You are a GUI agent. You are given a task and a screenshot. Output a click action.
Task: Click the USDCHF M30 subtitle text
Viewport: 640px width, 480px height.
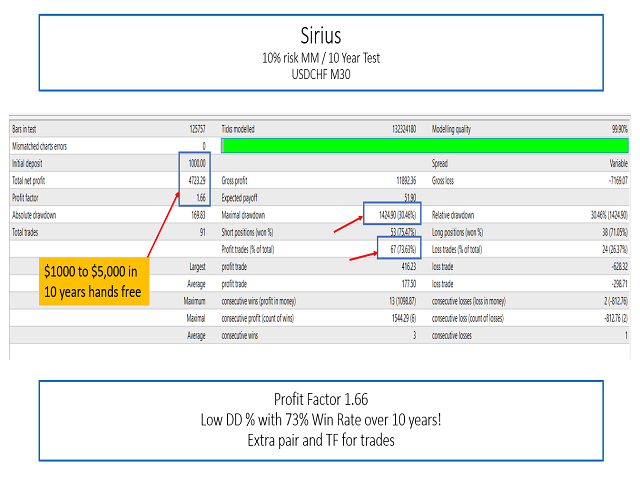pos(320,74)
